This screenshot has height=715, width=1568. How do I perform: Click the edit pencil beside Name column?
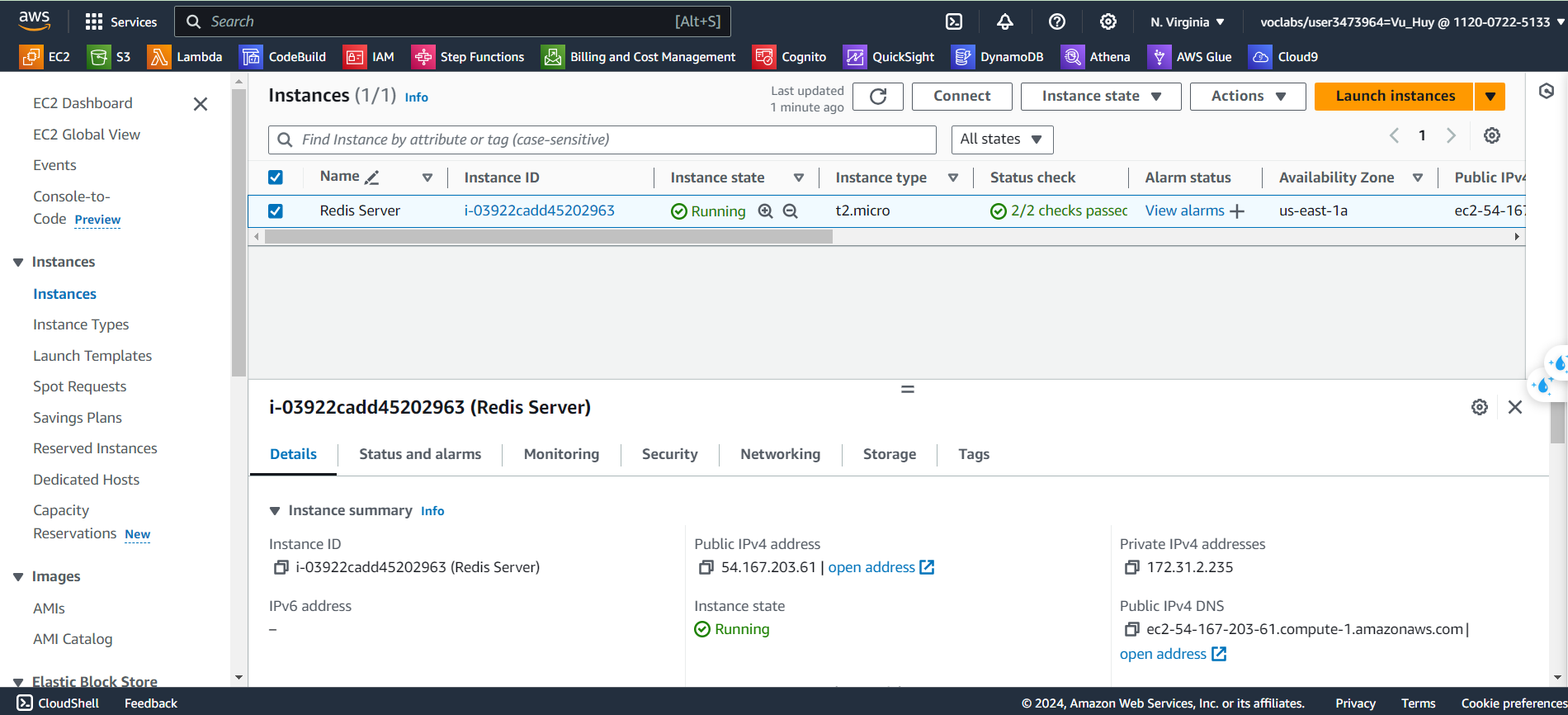point(372,178)
